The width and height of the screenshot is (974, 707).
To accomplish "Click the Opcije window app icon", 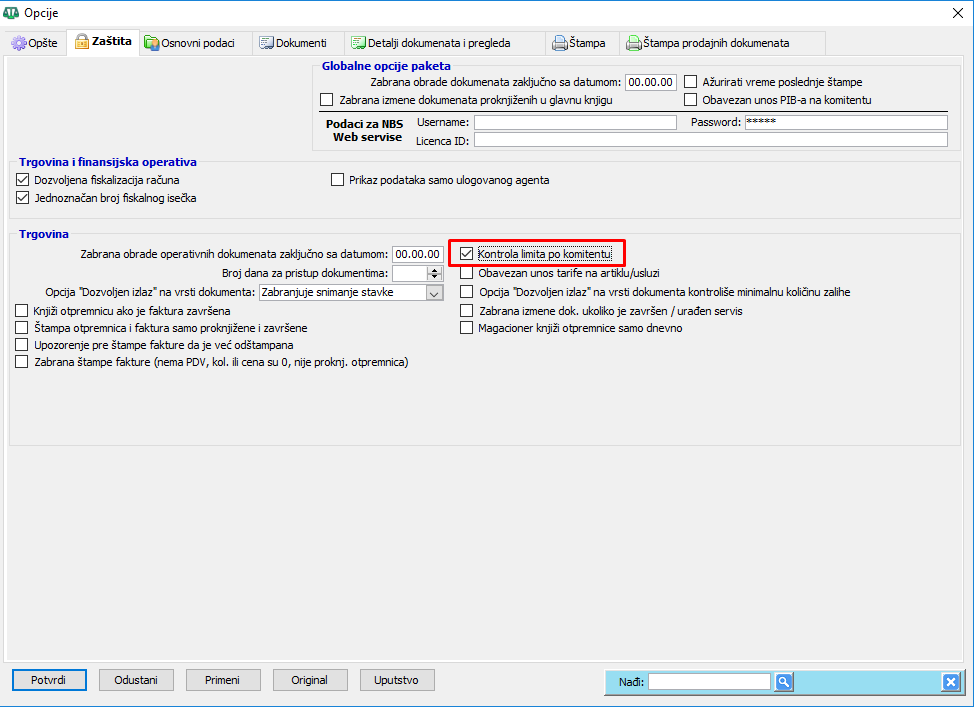I will click(x=11, y=12).
